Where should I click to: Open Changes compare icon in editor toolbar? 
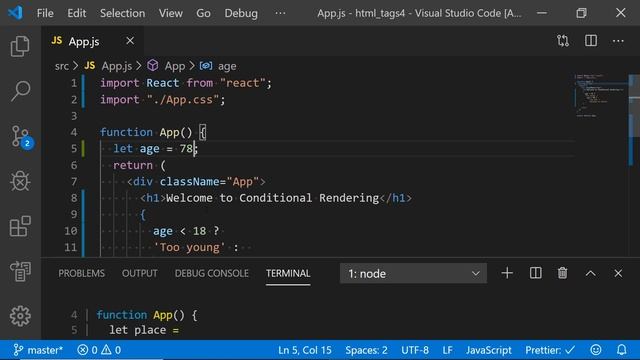click(563, 41)
